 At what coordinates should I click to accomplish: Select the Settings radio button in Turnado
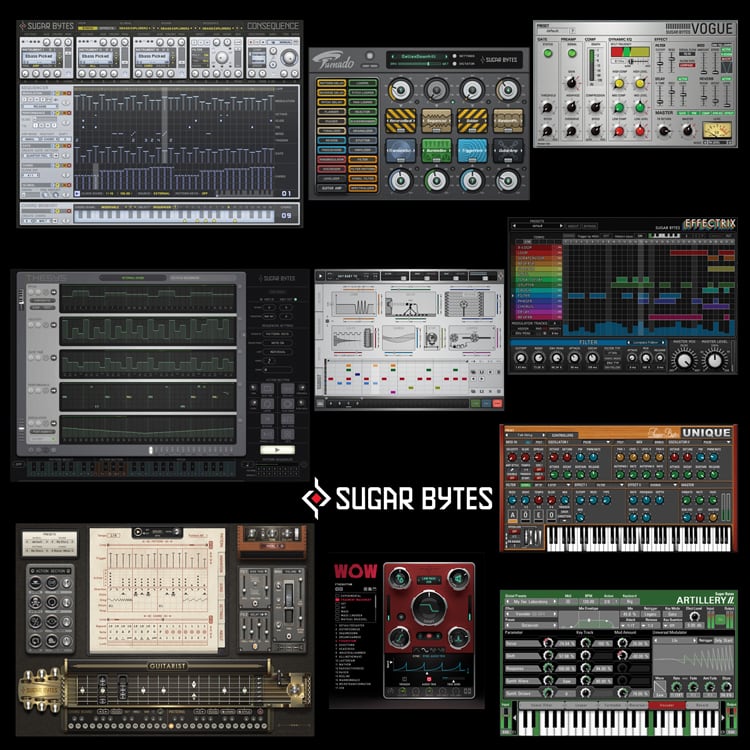454,56
